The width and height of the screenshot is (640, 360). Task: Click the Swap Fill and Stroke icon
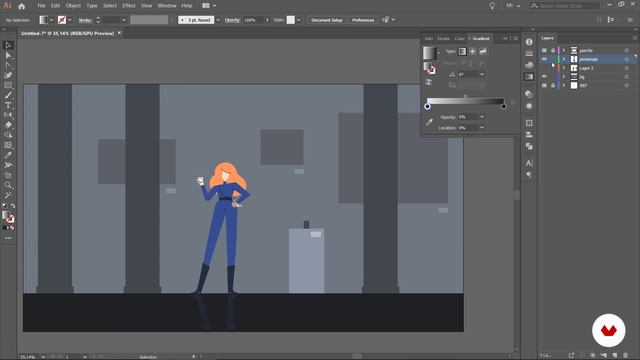pos(13,206)
